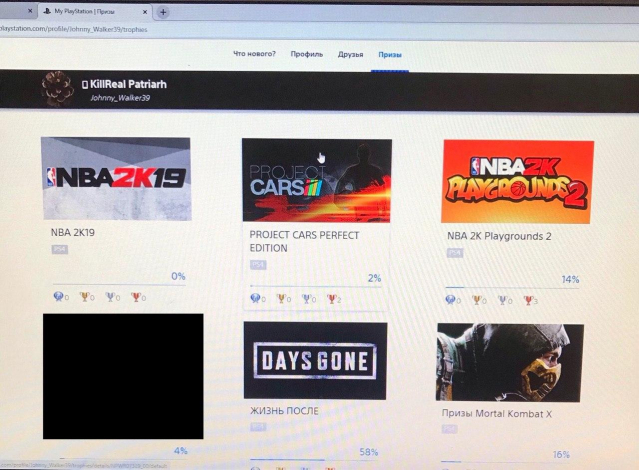
Task: Open the "Что нового?" menu item
Action: 254,54
